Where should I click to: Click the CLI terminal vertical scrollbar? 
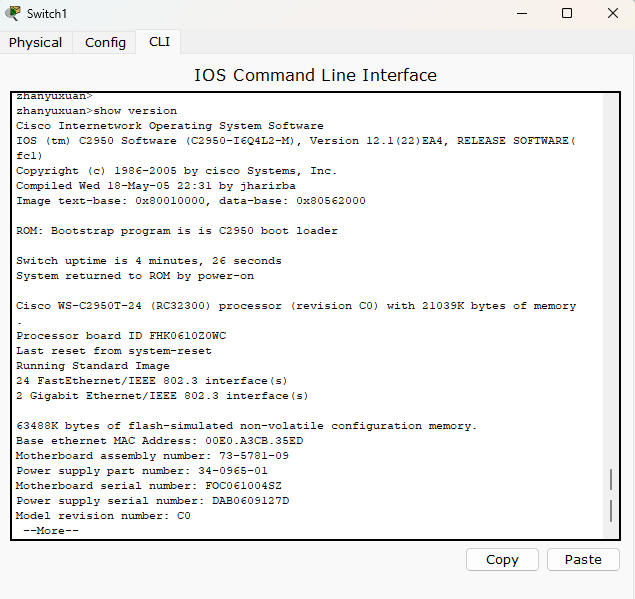click(611, 316)
